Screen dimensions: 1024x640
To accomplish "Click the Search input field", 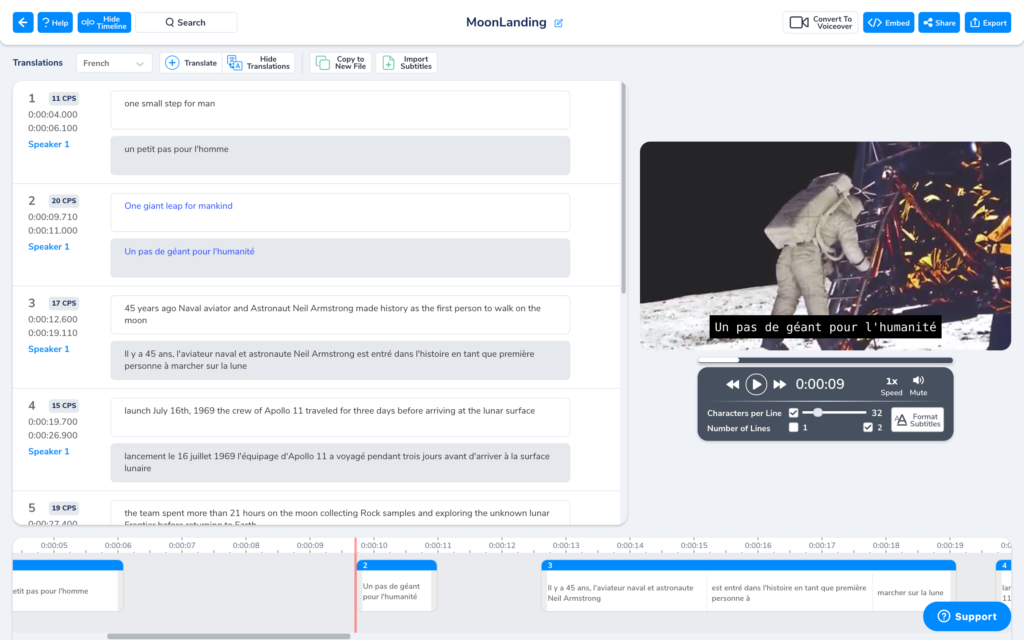I will click(186, 22).
